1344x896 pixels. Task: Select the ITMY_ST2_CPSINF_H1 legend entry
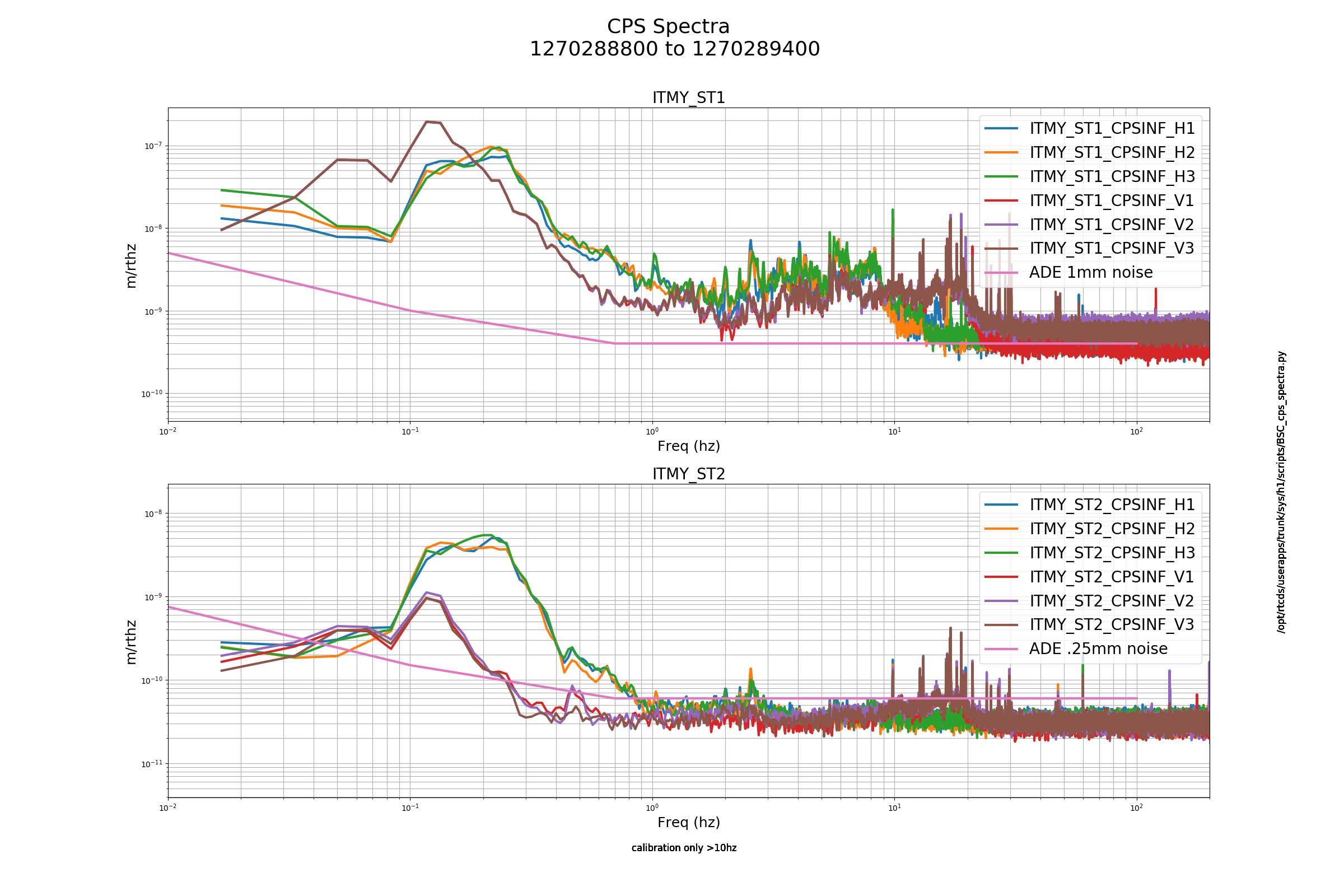(1089, 505)
